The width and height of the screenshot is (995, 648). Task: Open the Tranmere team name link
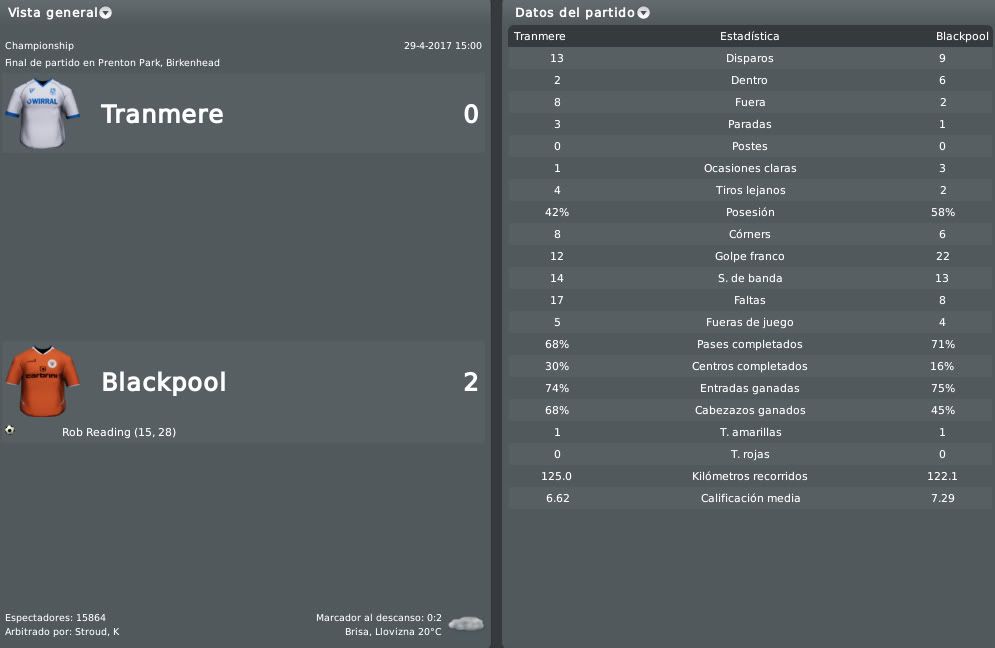pos(162,114)
